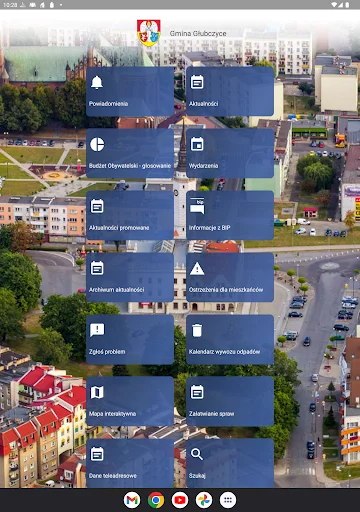360x512 pixels.
Task: Open Kalendarz wywozu odpadów label
Action: (x=225, y=352)
